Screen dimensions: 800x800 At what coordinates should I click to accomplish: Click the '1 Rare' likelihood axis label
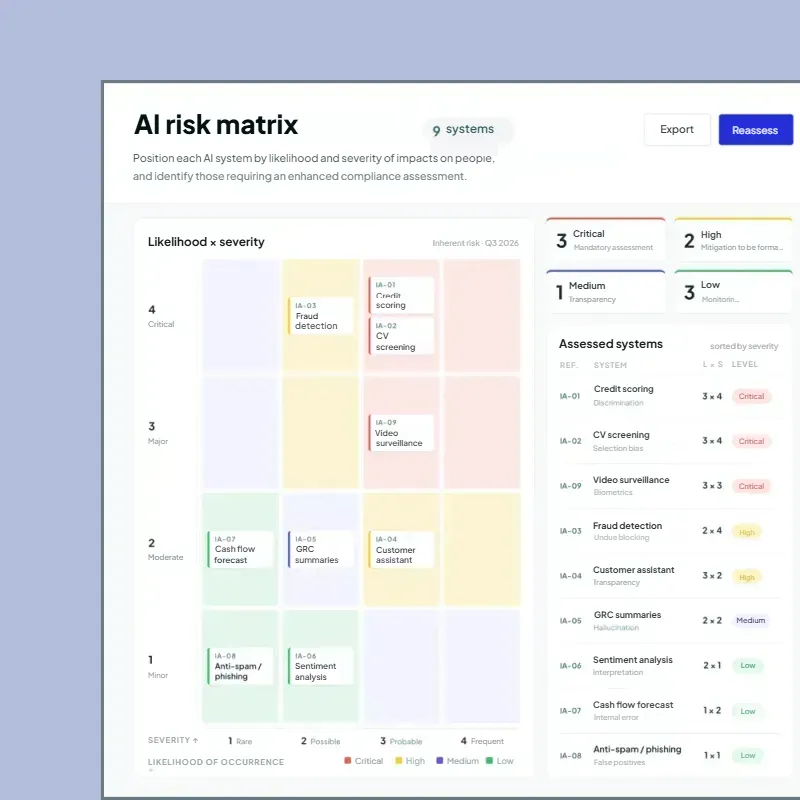[240, 741]
